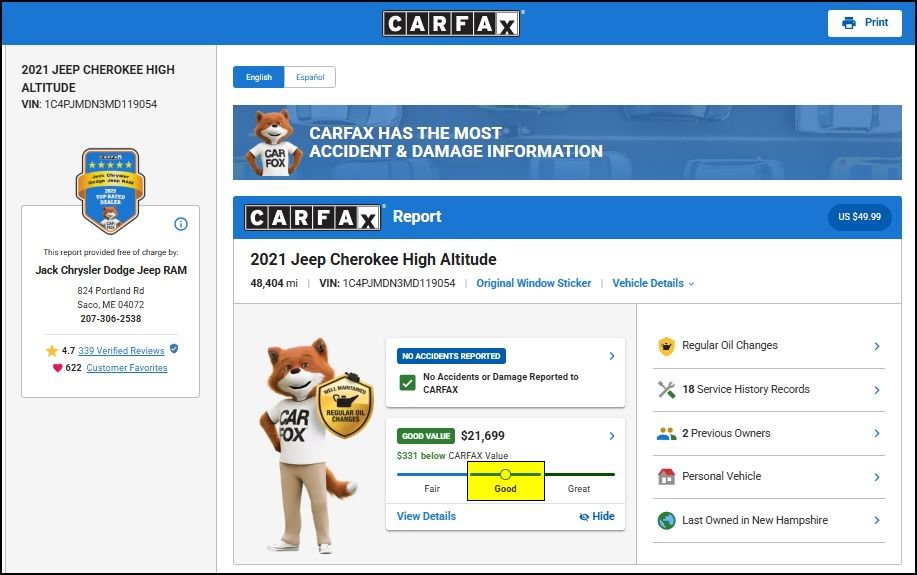Viewport: 917px width, 575px height.
Task: Open the 339 Verified Reviews link
Action: pyautogui.click(x=121, y=351)
